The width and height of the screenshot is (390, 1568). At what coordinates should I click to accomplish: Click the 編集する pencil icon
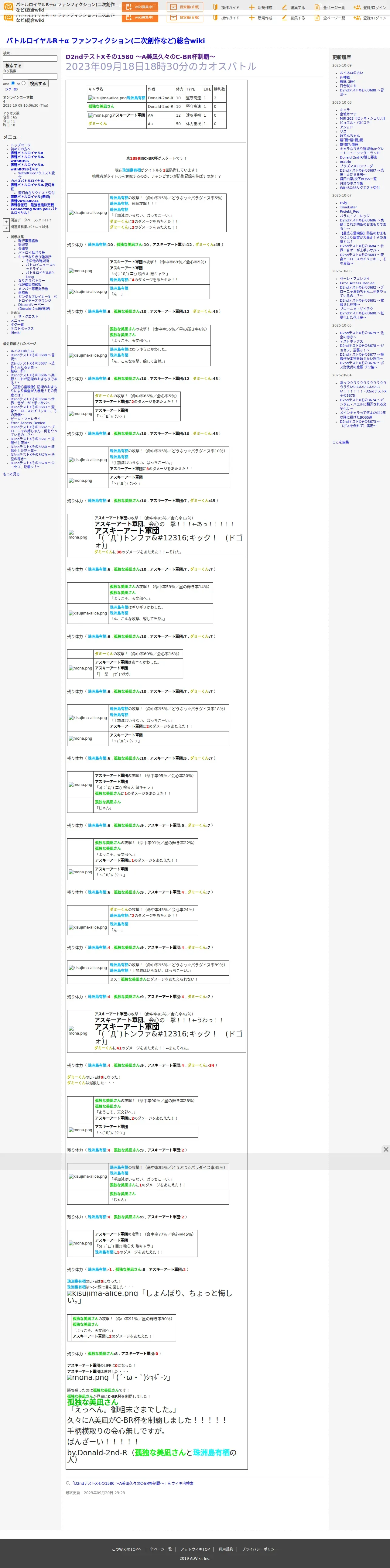coord(284,7)
